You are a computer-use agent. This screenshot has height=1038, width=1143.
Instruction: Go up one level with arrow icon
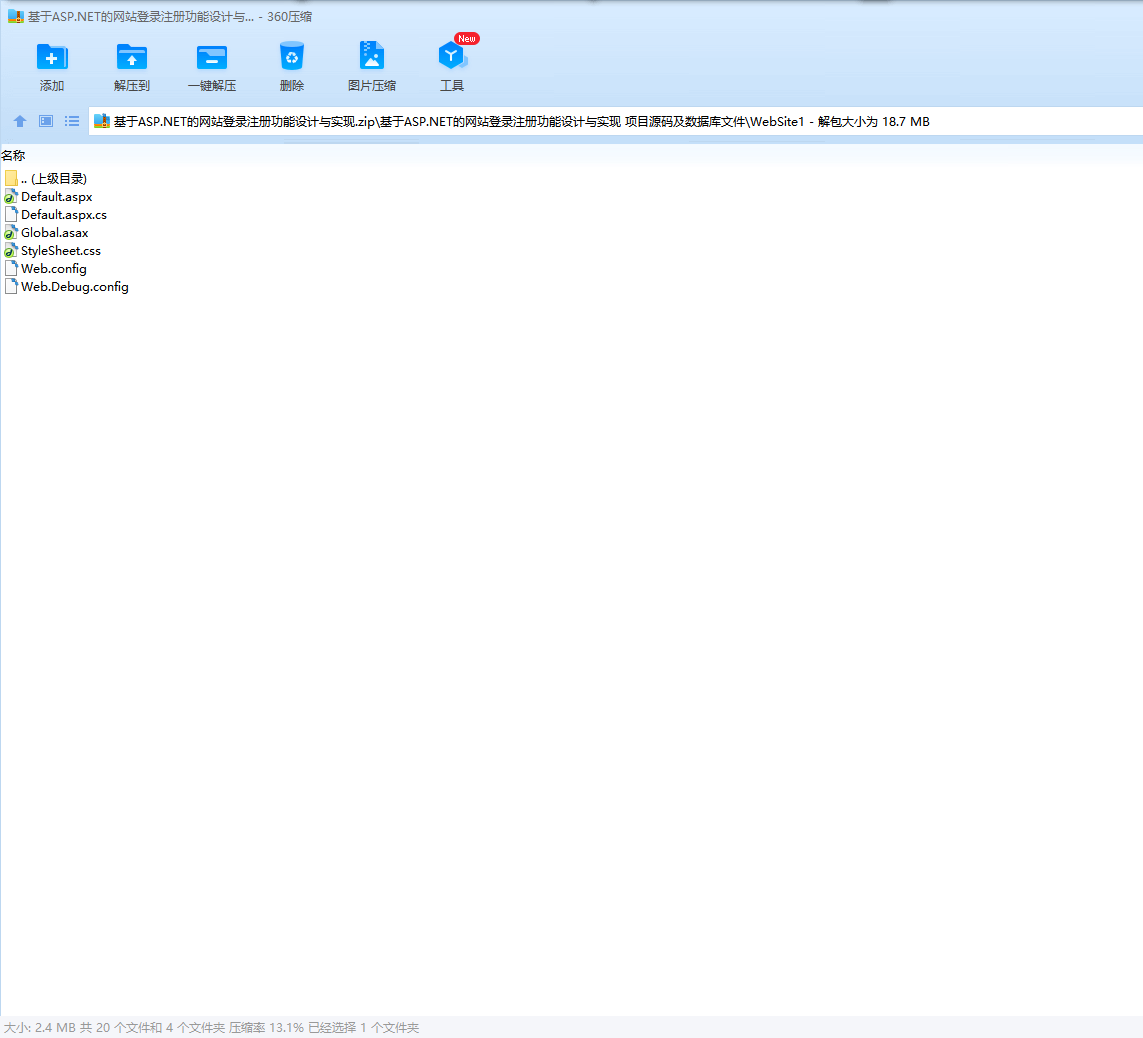(20, 121)
